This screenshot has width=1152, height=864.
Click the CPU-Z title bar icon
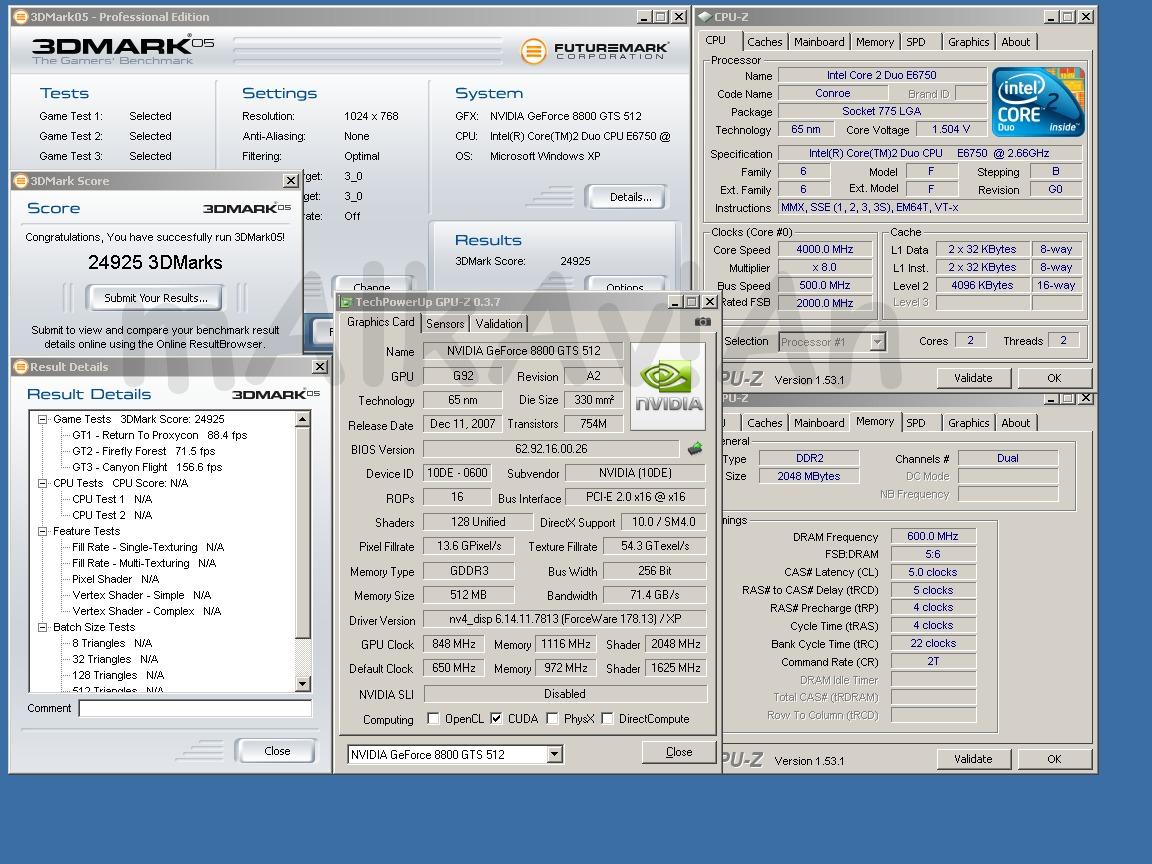pos(704,16)
